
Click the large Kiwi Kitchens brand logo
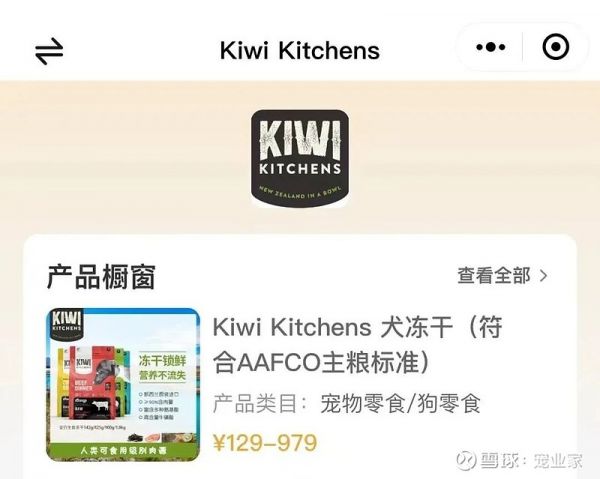click(x=300, y=158)
